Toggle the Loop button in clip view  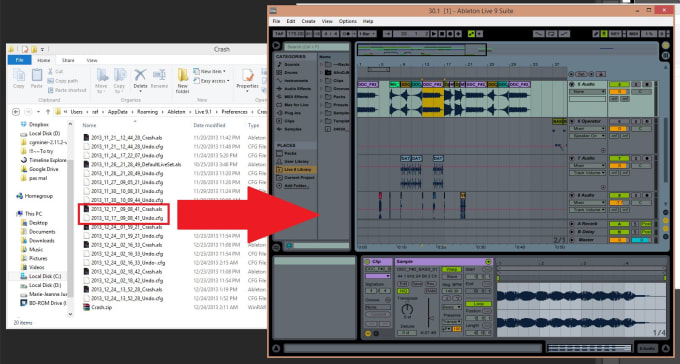tap(478, 304)
